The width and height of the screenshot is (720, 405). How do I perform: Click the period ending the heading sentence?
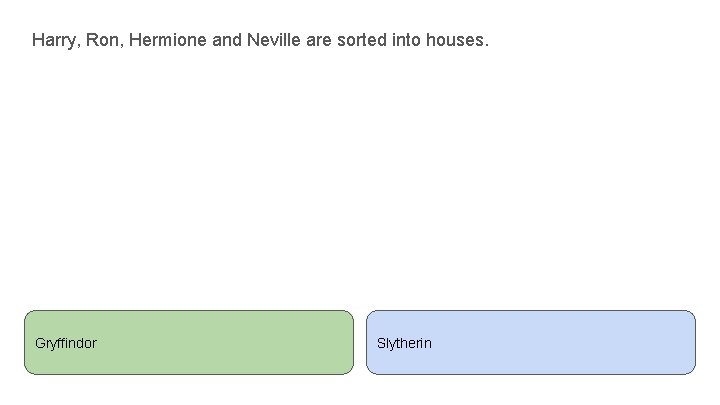tap(487, 45)
